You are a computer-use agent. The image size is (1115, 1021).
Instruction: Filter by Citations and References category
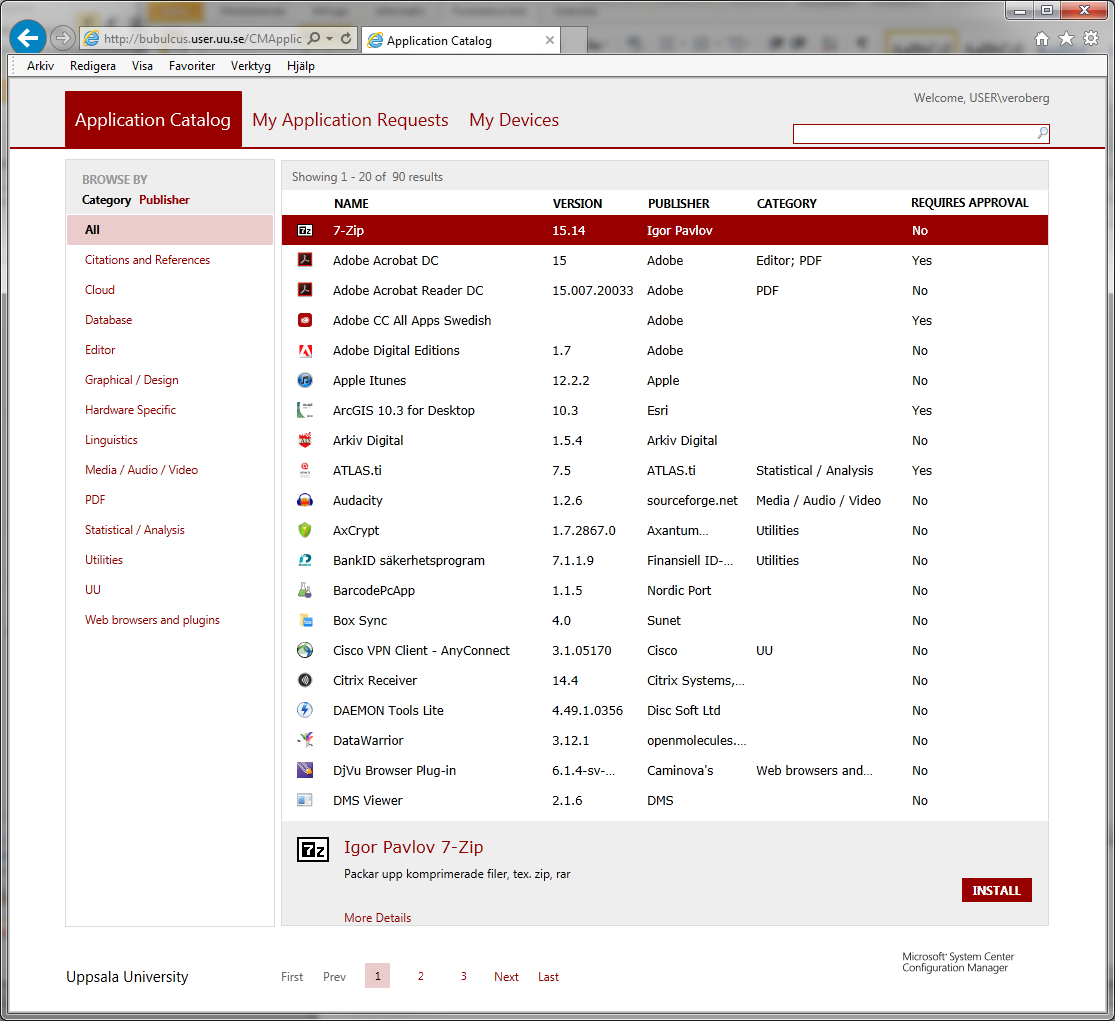point(147,260)
